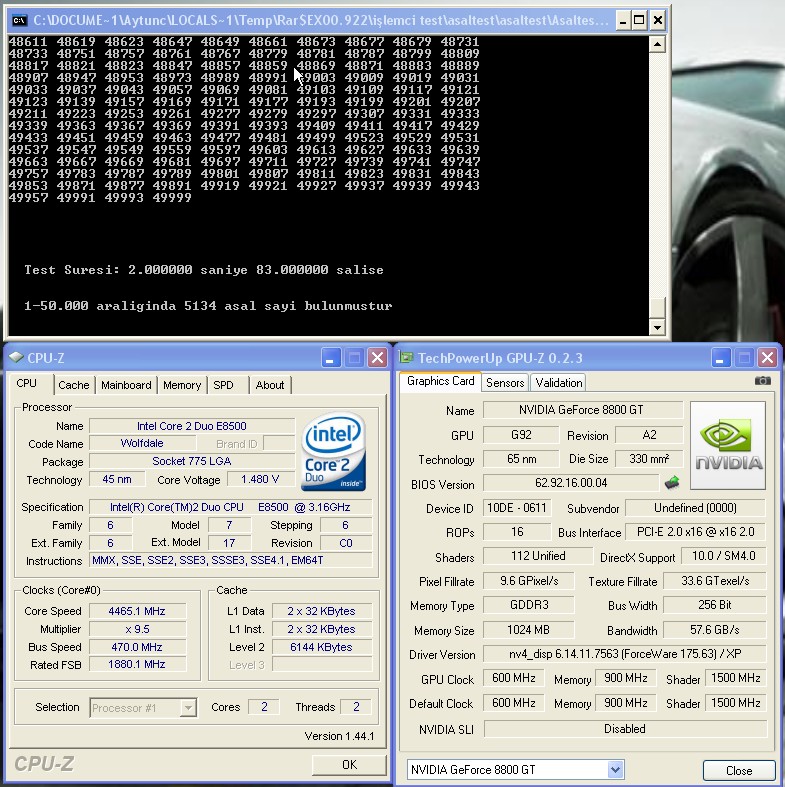Close the command prompt window
785x787 pixels.
658,21
